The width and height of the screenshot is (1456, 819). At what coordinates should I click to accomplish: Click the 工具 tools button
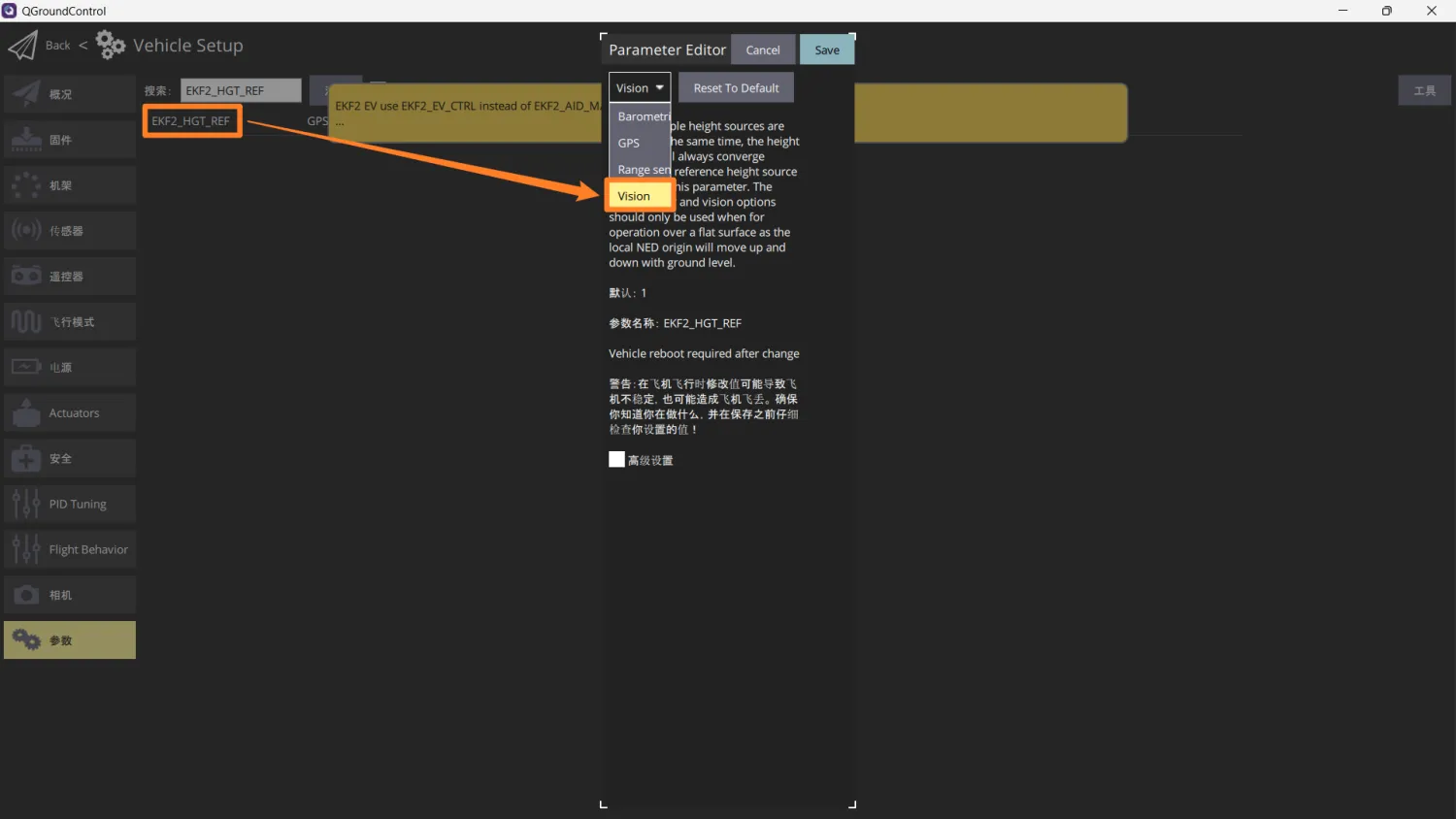pos(1425,90)
